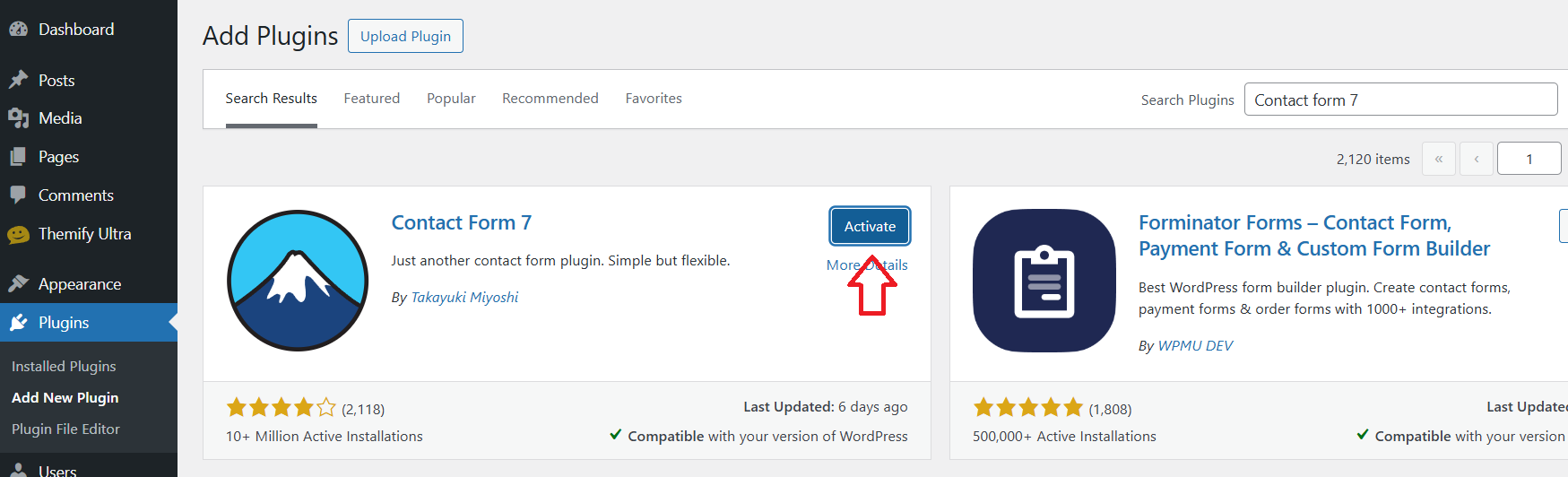Open the Forminator Forms plugin icon

tap(1044, 281)
